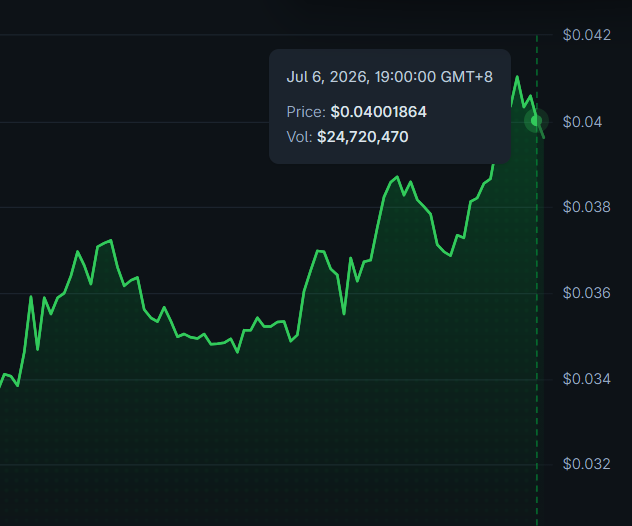Click the tooltip volume $24,720,470
This screenshot has width=632, height=526.
point(363,137)
